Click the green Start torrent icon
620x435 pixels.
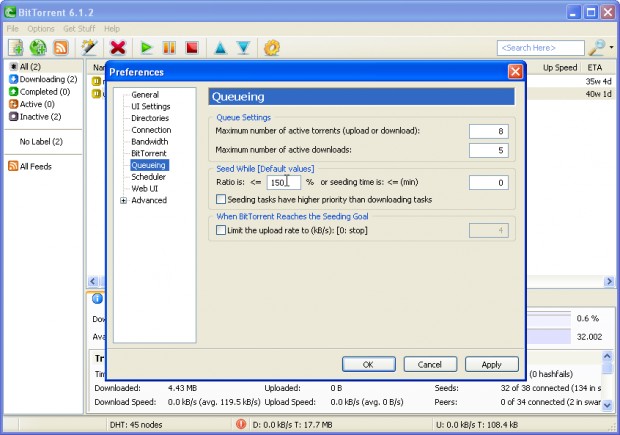pos(146,48)
